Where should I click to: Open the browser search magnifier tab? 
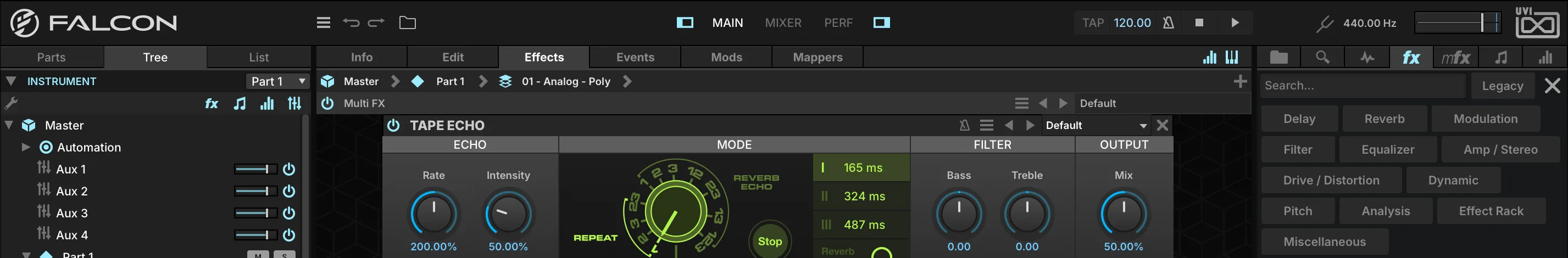click(1322, 57)
